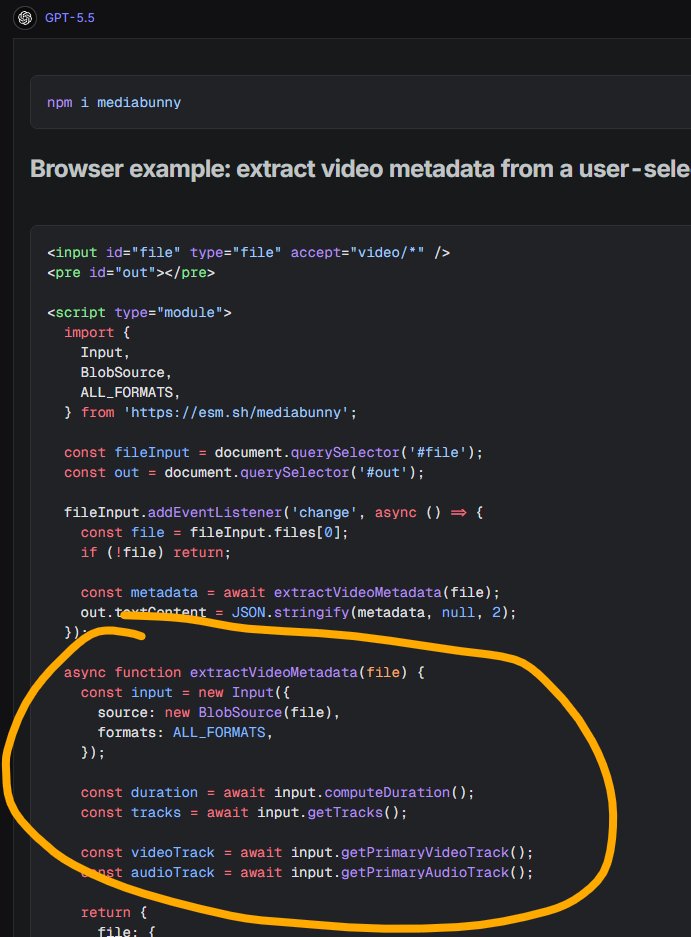Click the GPT-5.5 model label
This screenshot has width=691, height=937.
[69, 18]
